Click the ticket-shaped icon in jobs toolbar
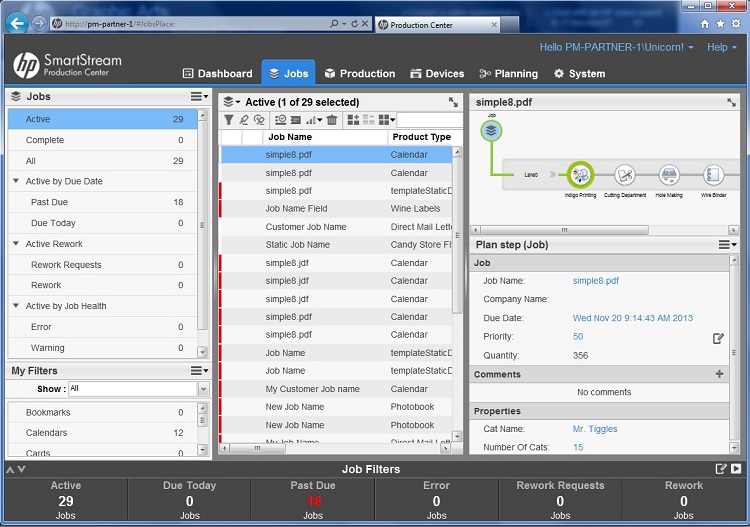This screenshot has height=527, width=750. coord(296,120)
